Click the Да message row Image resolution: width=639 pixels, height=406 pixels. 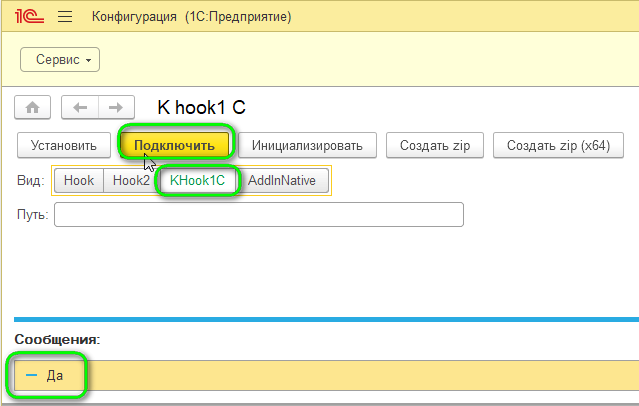[326, 375]
